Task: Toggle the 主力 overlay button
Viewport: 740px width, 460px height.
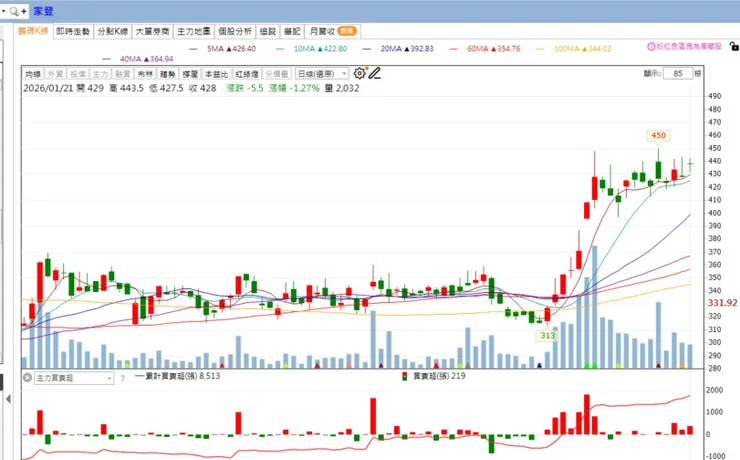Action: [x=100, y=74]
